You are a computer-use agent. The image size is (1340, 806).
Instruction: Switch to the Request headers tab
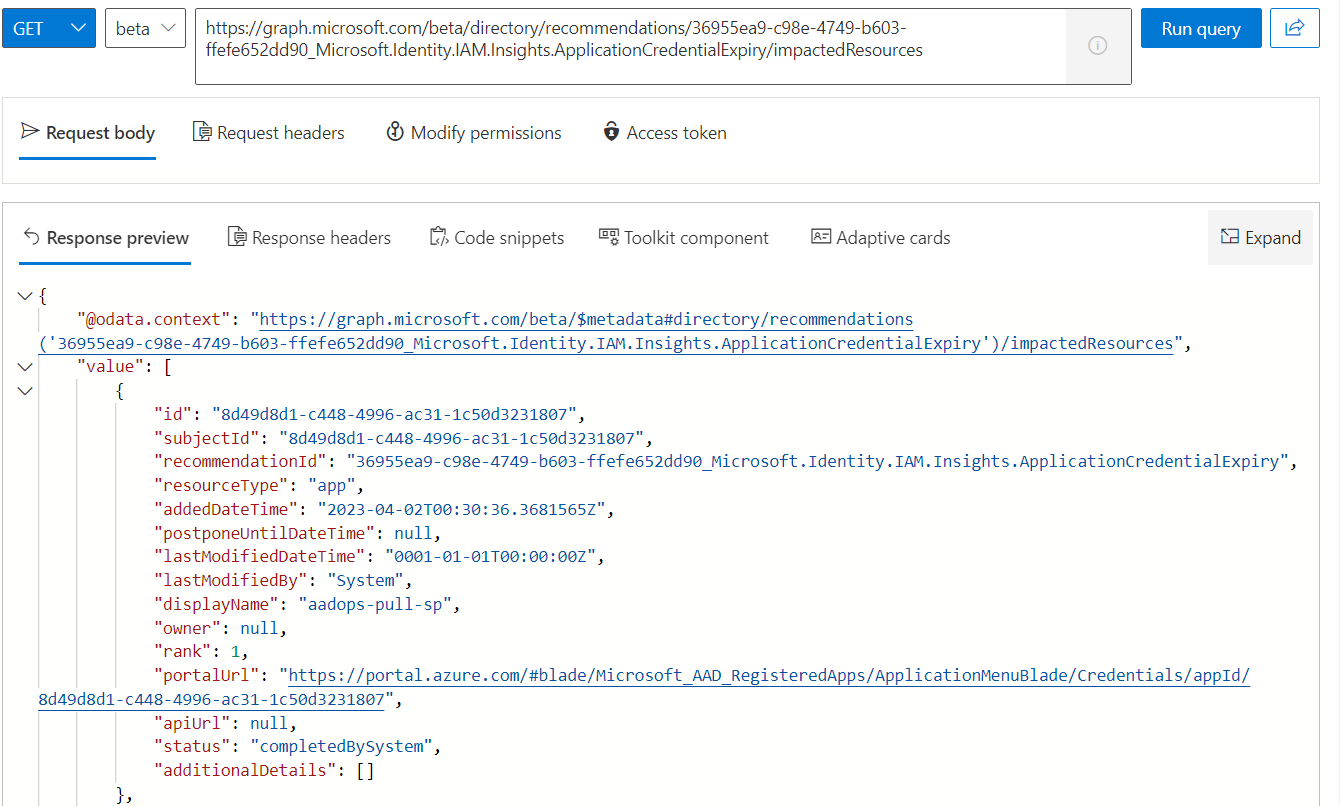click(268, 133)
